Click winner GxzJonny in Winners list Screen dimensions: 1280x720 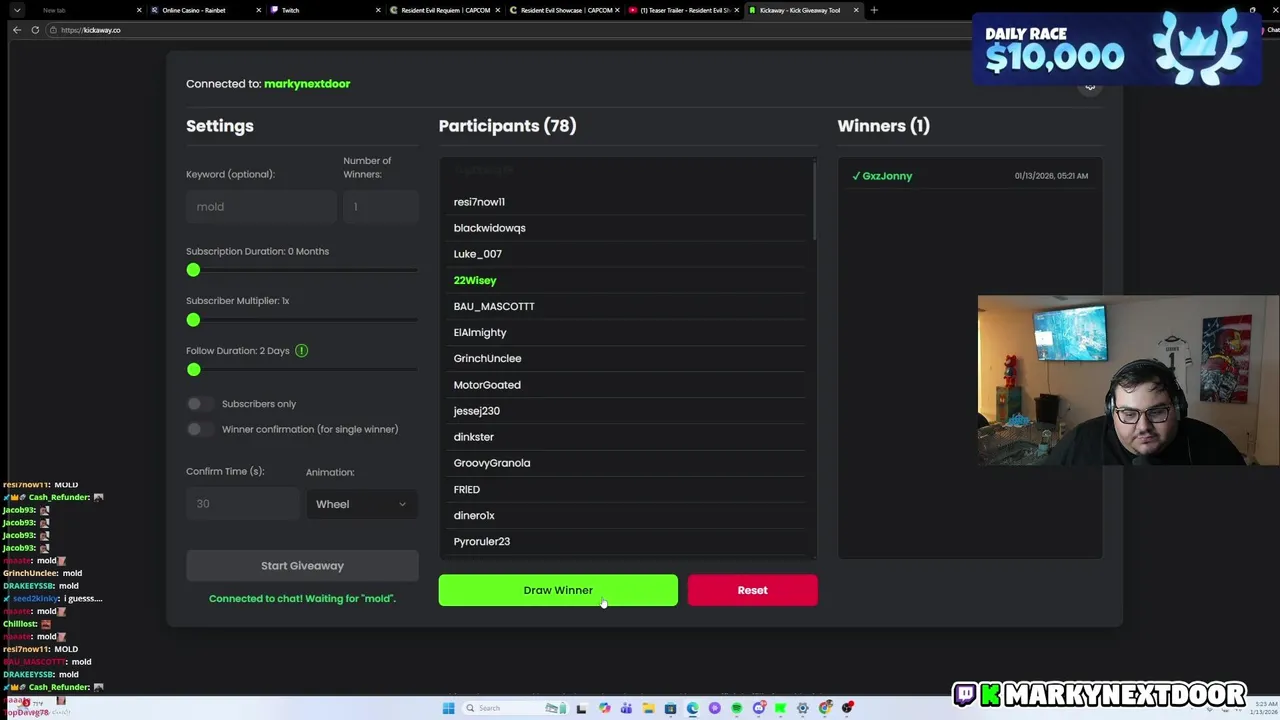[x=887, y=176]
